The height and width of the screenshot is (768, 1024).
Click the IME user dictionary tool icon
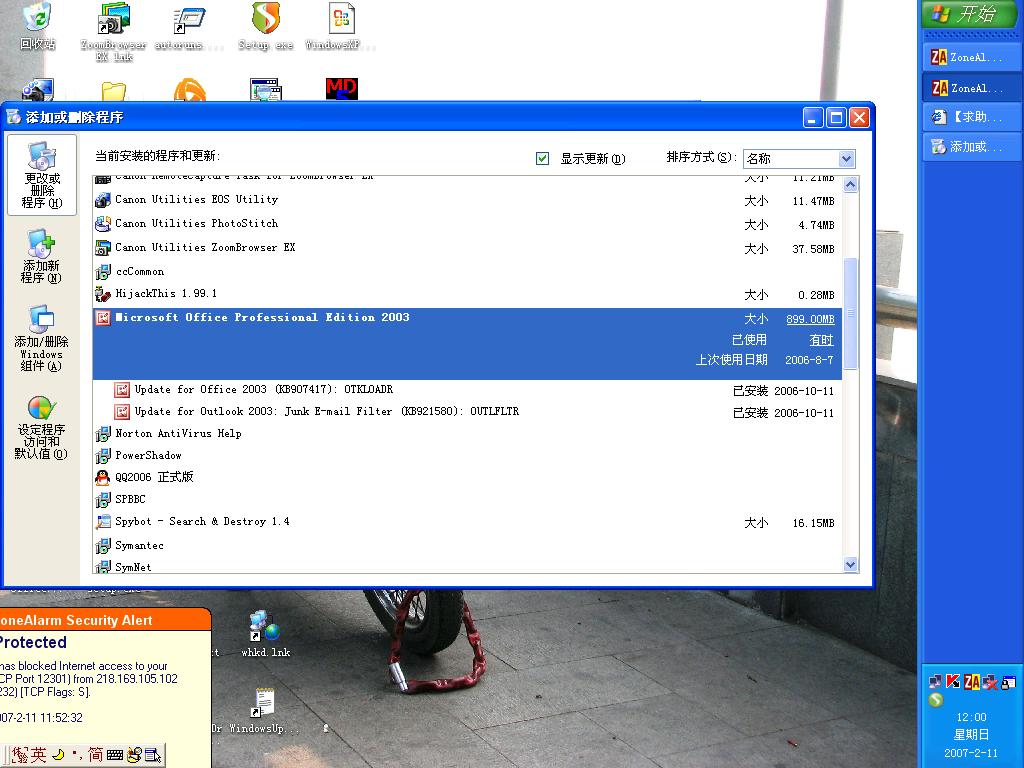click(135, 755)
